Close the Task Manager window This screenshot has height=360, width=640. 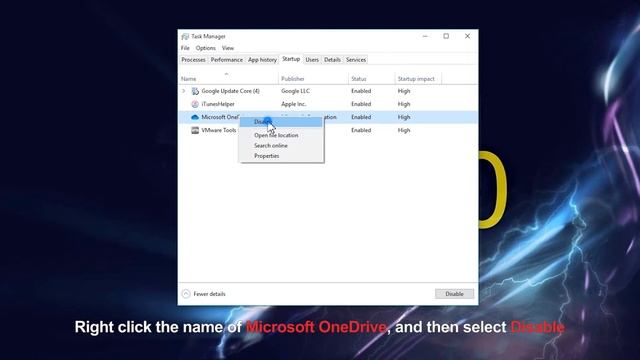[x=467, y=36]
